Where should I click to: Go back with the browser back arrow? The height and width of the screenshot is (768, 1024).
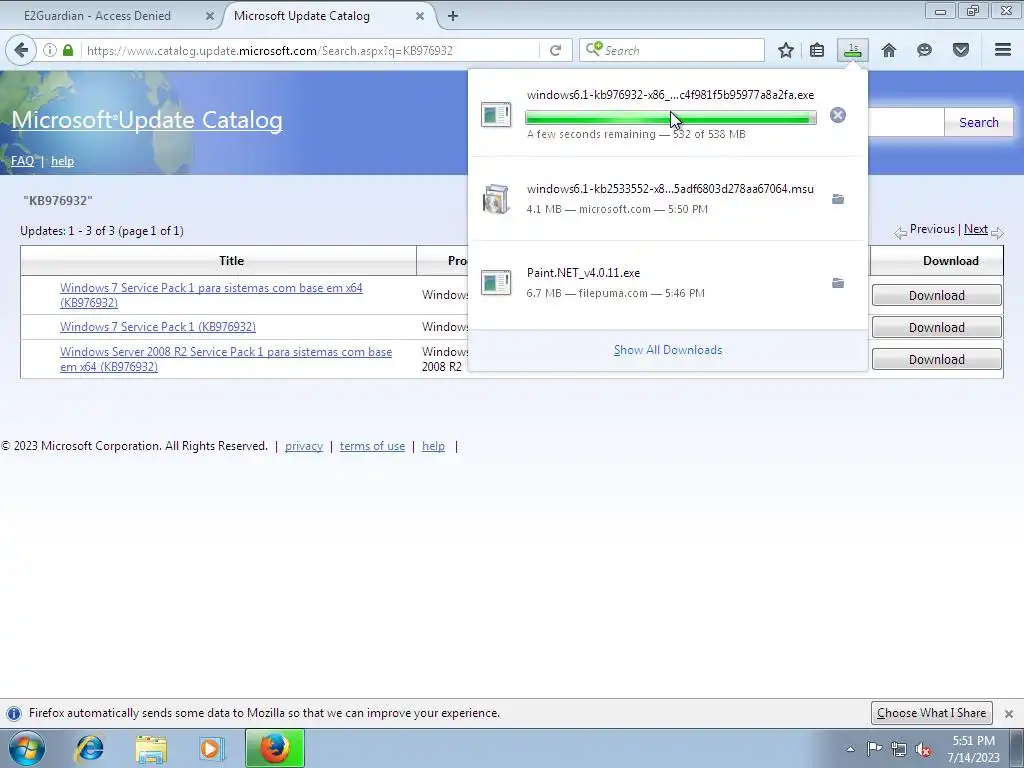(x=22, y=50)
